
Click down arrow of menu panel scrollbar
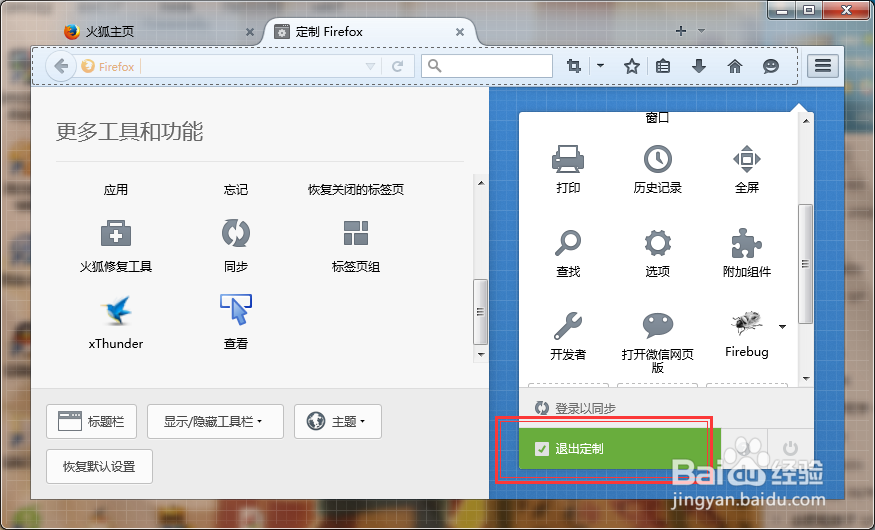(x=806, y=379)
